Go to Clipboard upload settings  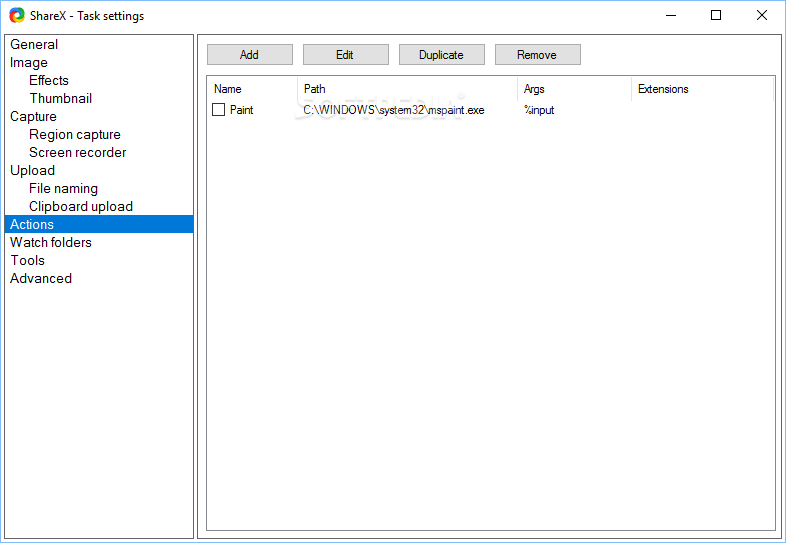(81, 207)
